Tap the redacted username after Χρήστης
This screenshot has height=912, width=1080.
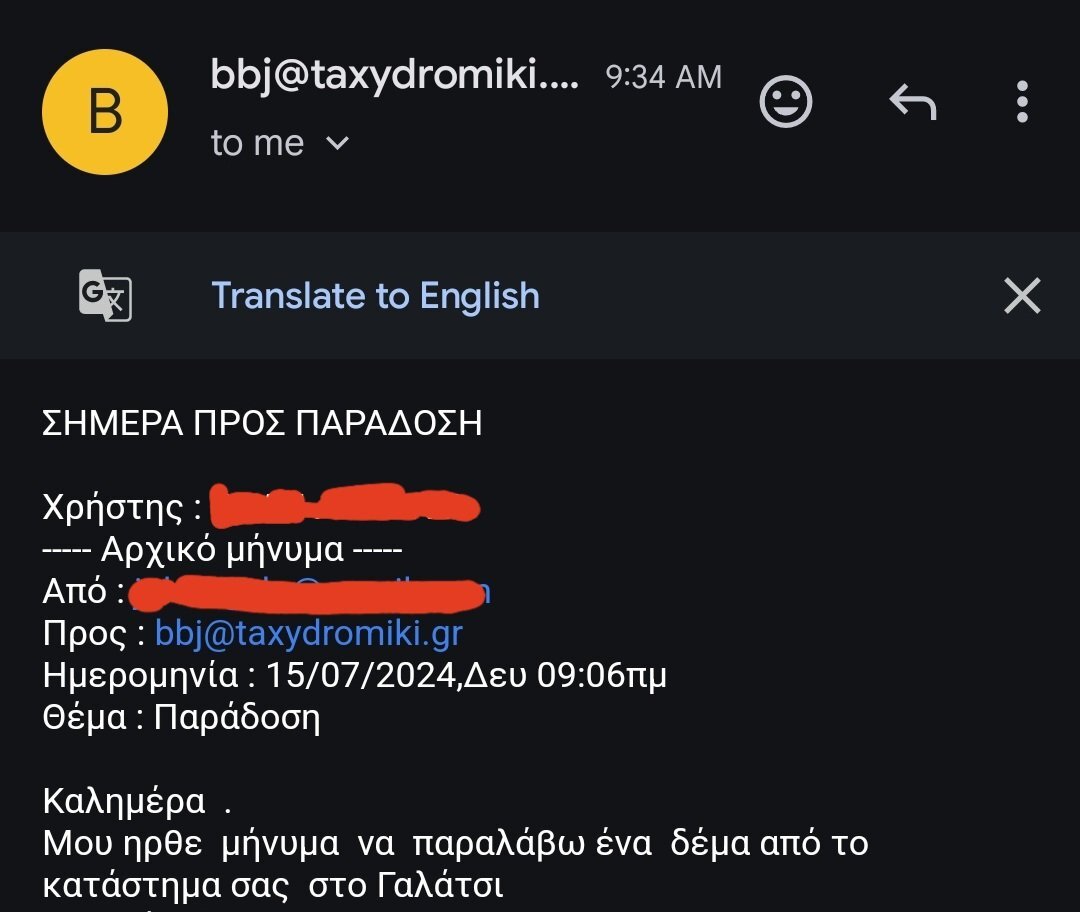[344, 505]
